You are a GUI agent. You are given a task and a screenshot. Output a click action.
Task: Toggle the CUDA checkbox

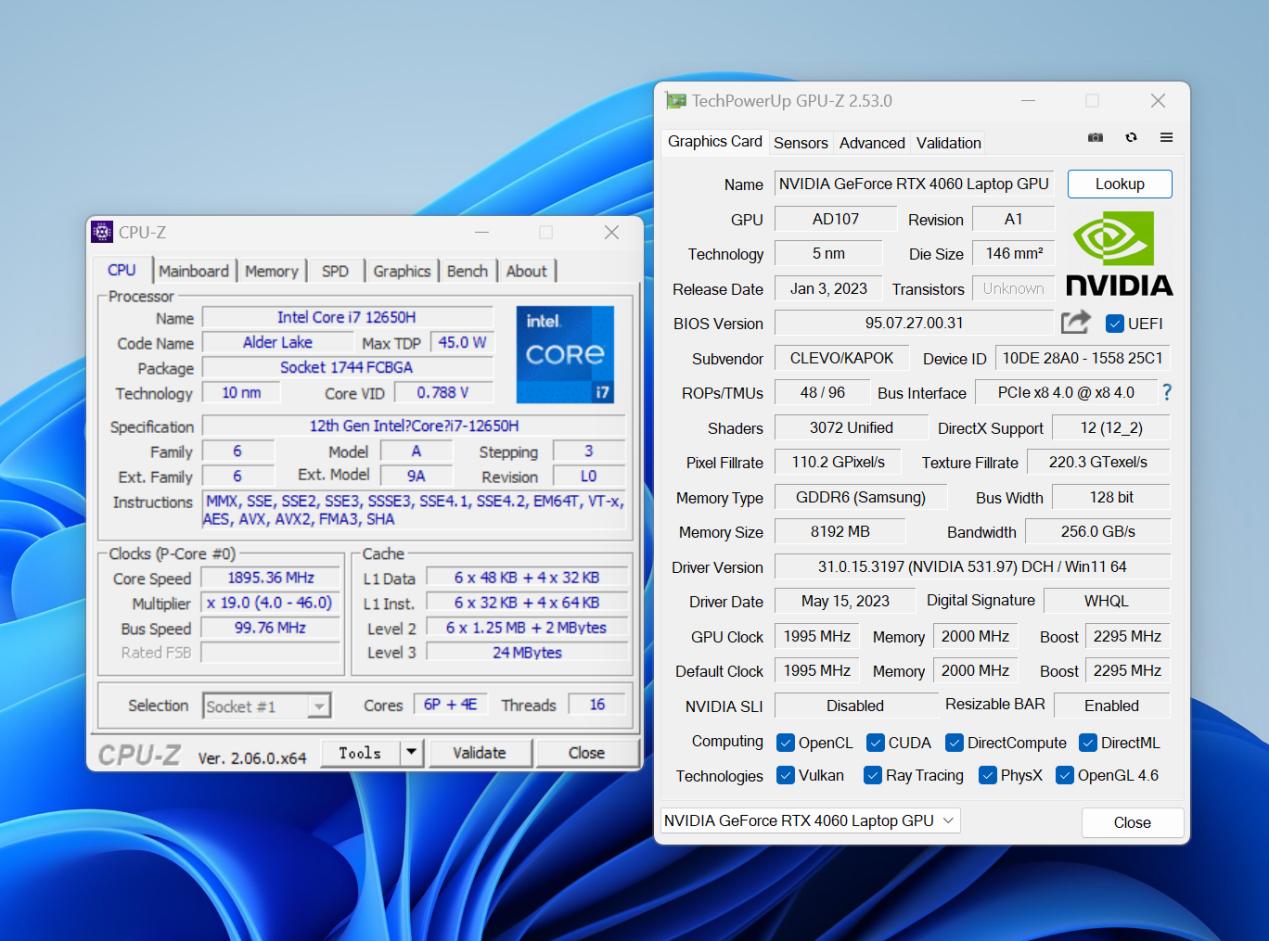click(875, 743)
